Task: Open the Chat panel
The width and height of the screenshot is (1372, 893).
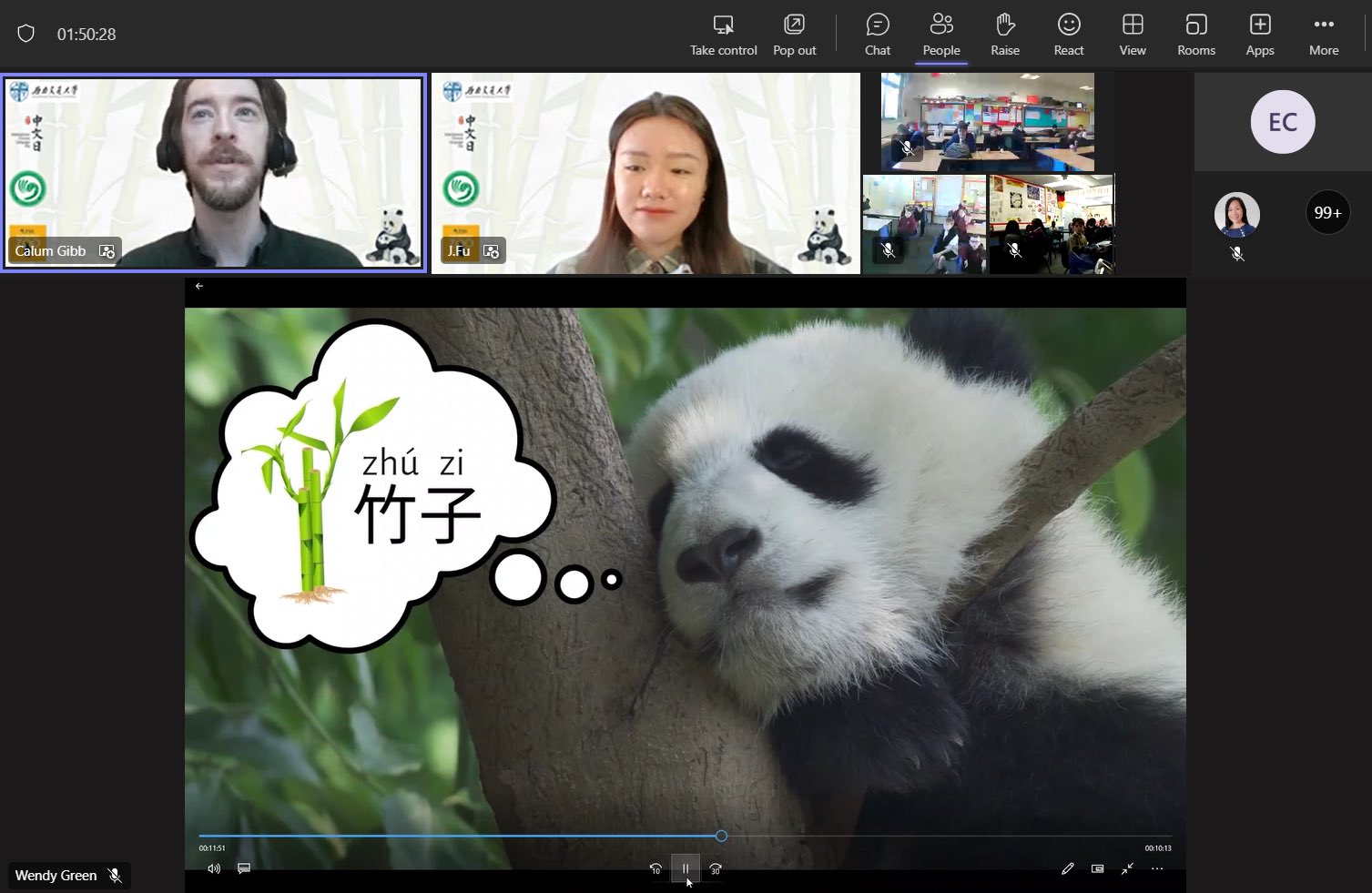Action: 877,35
